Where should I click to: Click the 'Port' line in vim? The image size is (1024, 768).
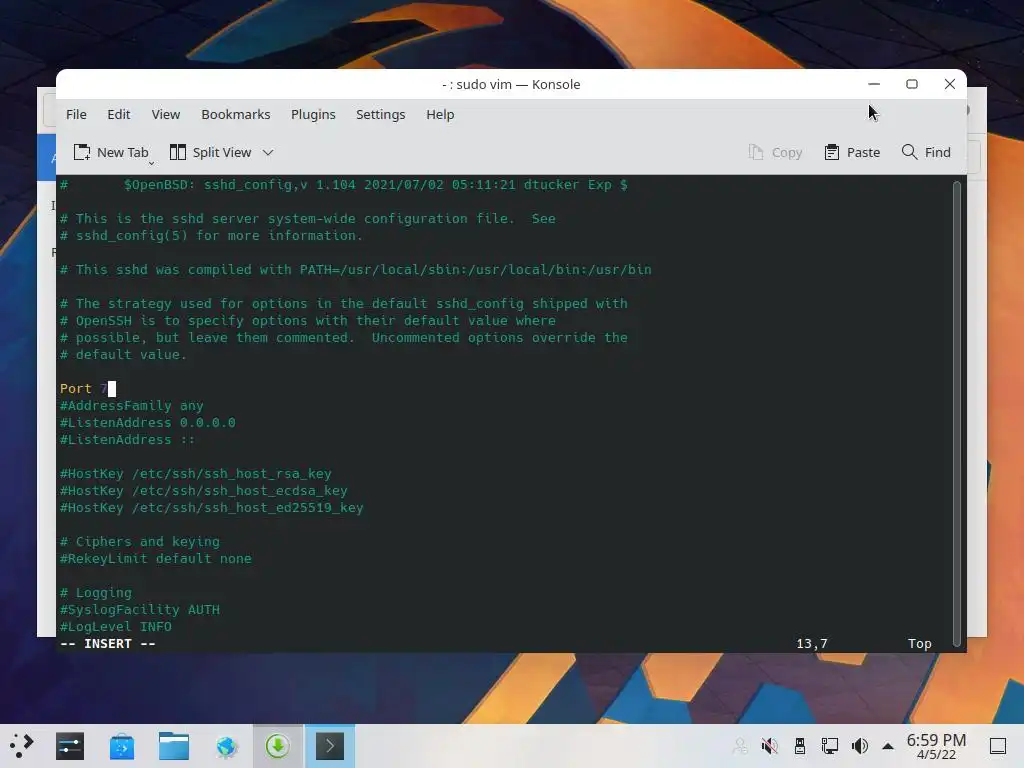click(88, 389)
